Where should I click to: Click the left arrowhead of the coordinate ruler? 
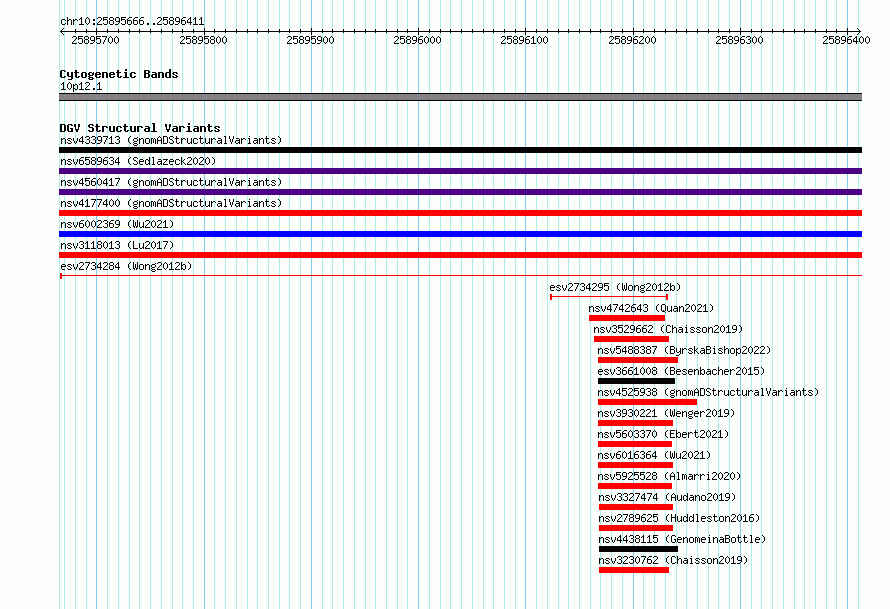click(62, 31)
